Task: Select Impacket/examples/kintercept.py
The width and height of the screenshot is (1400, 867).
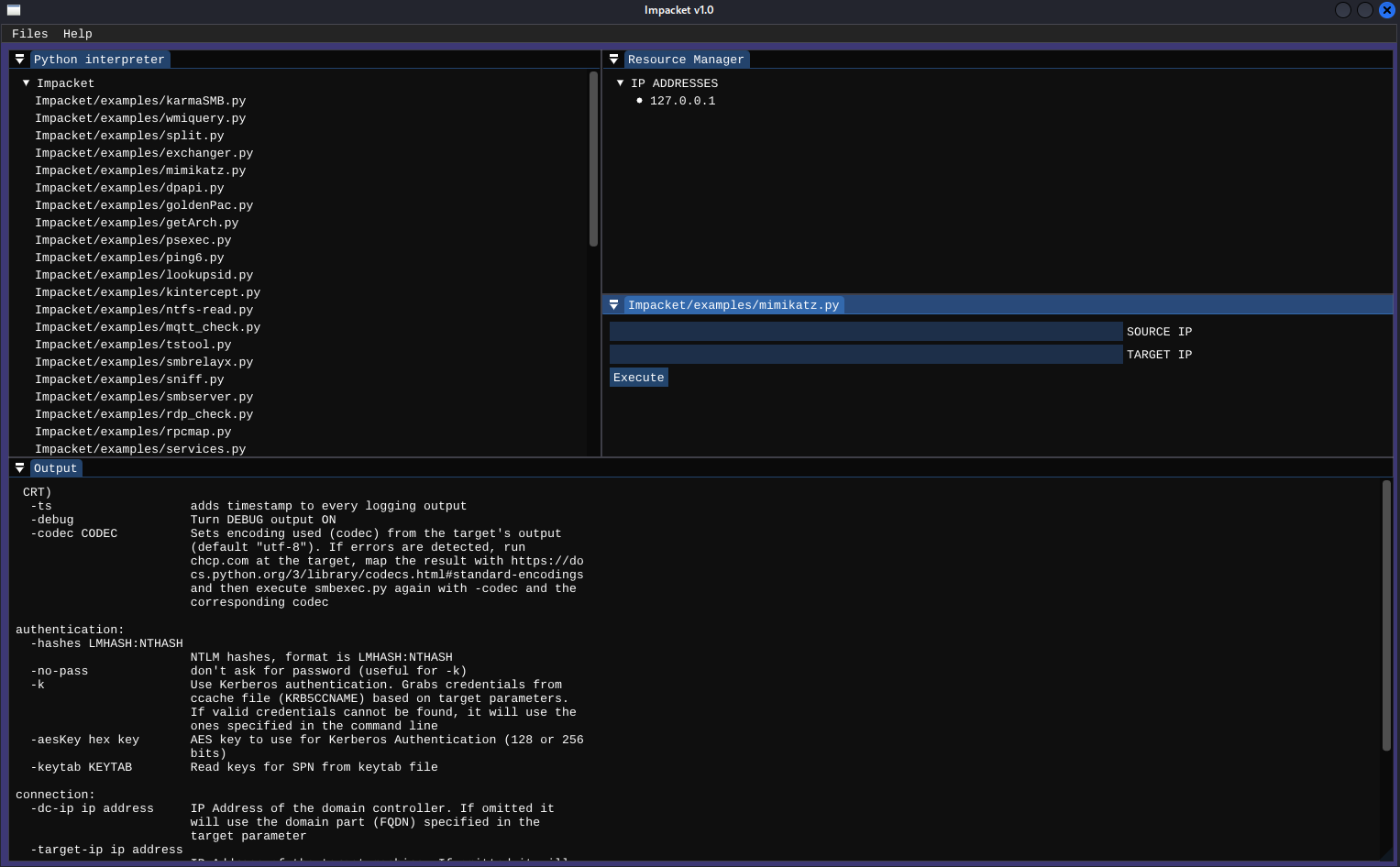Action: coord(148,292)
